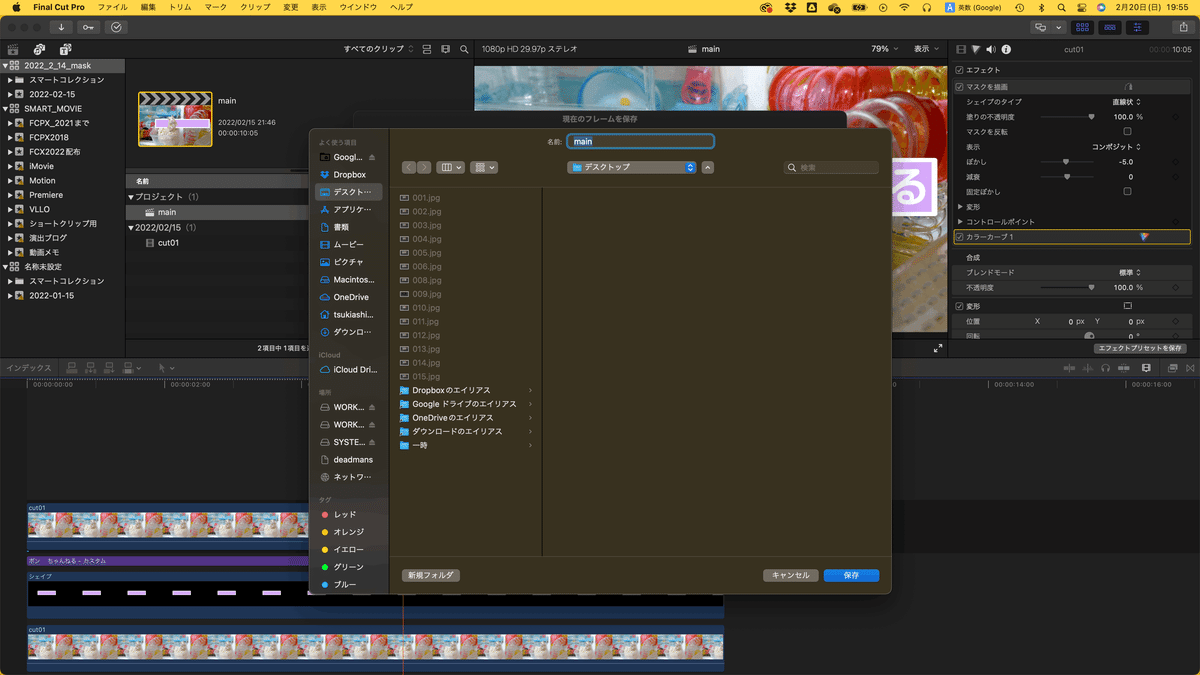
Task: Select Dropbox in the save sidebar
Action: click(348, 175)
